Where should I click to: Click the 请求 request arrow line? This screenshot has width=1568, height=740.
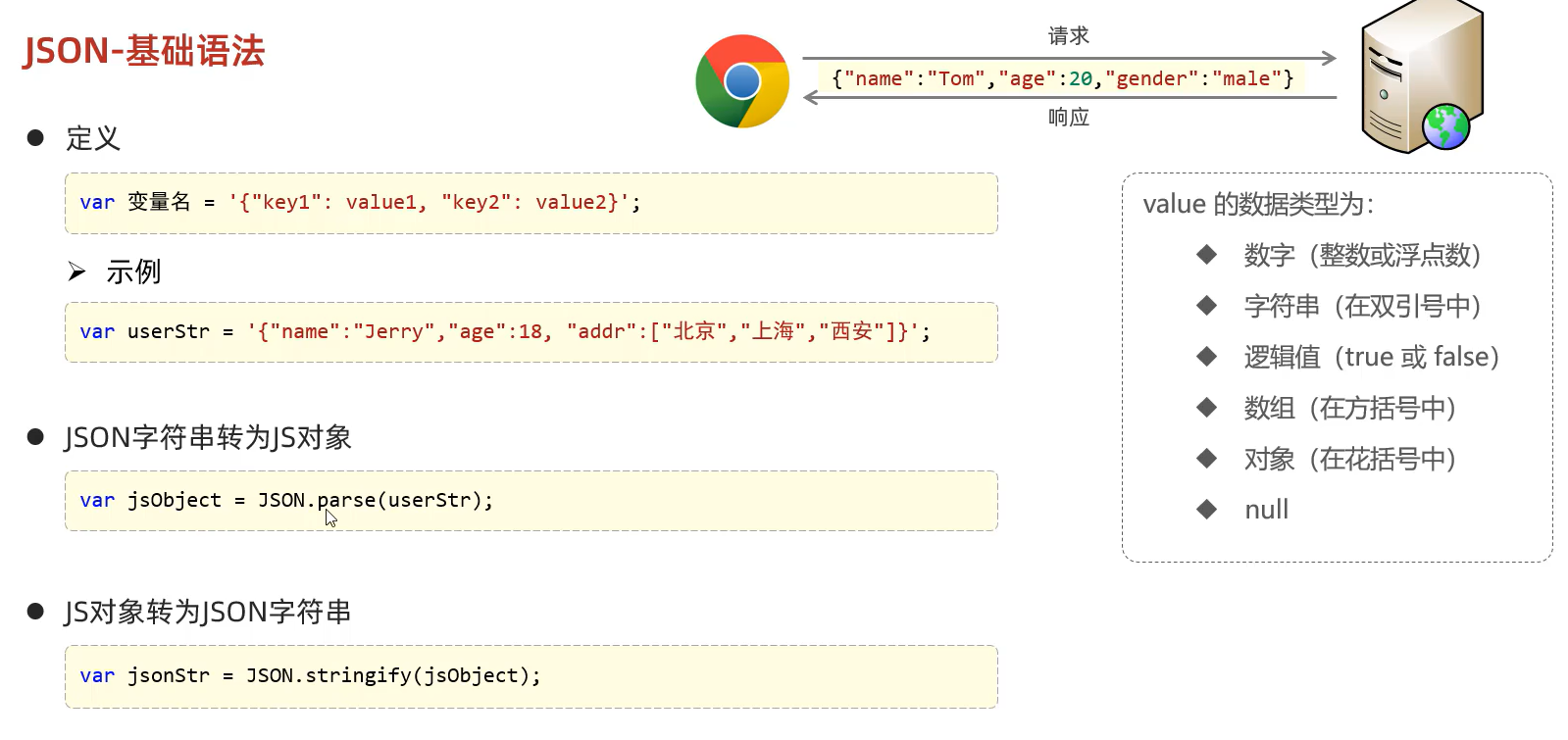(x=1069, y=58)
